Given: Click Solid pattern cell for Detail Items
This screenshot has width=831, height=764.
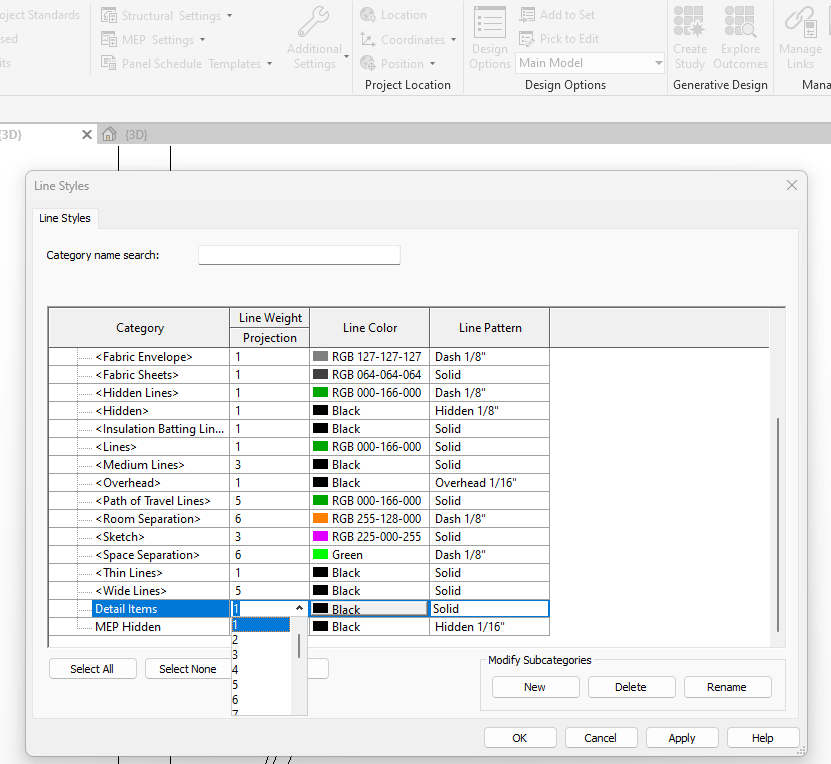Looking at the screenshot, I should pos(489,608).
